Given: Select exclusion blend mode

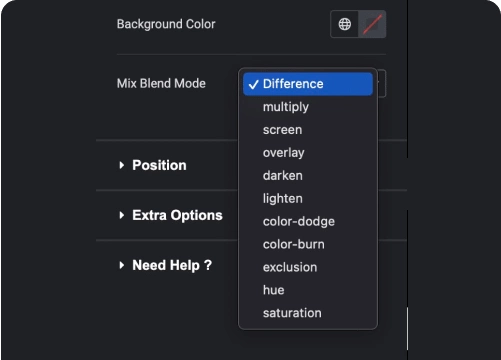Looking at the screenshot, I should 308,267.
